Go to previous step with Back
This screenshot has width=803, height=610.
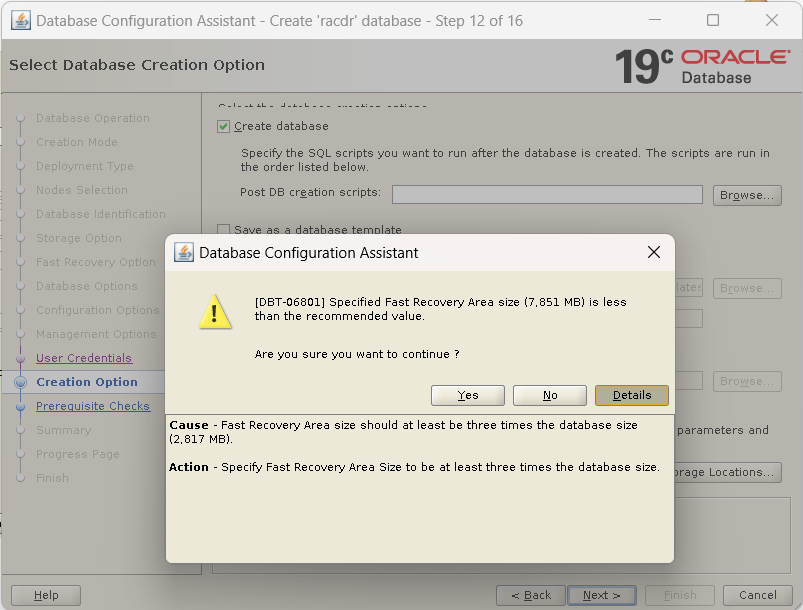tap(531, 595)
